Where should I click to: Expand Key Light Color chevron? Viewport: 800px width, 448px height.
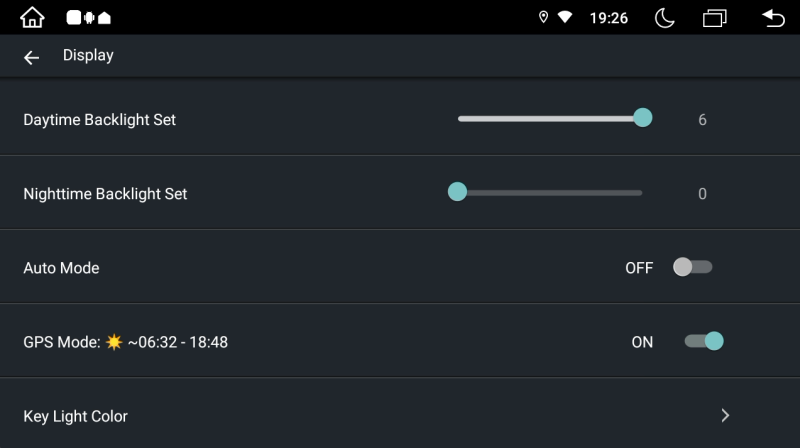(725, 415)
